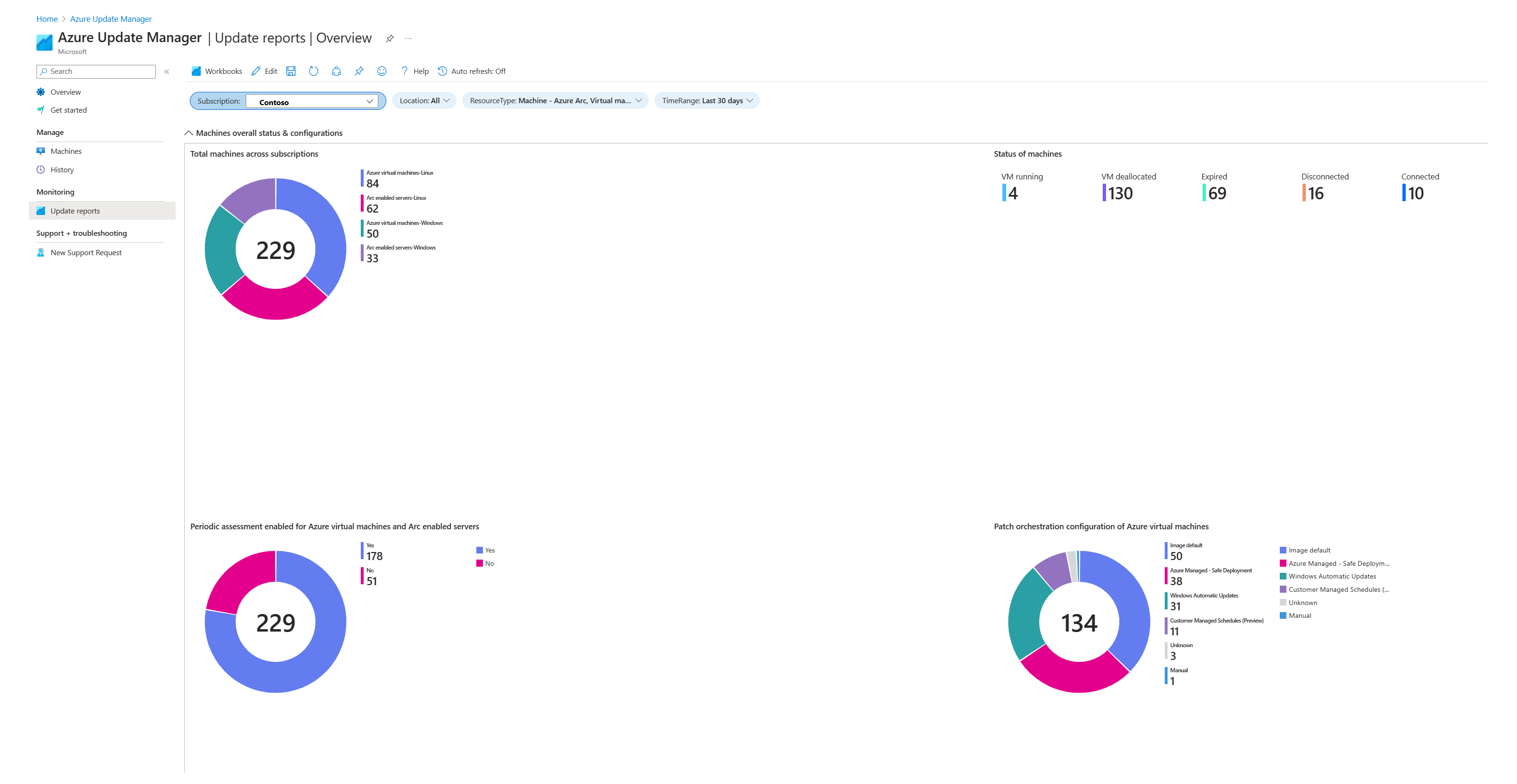The width and height of the screenshot is (1517, 784).
Task: Open the Location All dropdown filter
Action: point(424,100)
